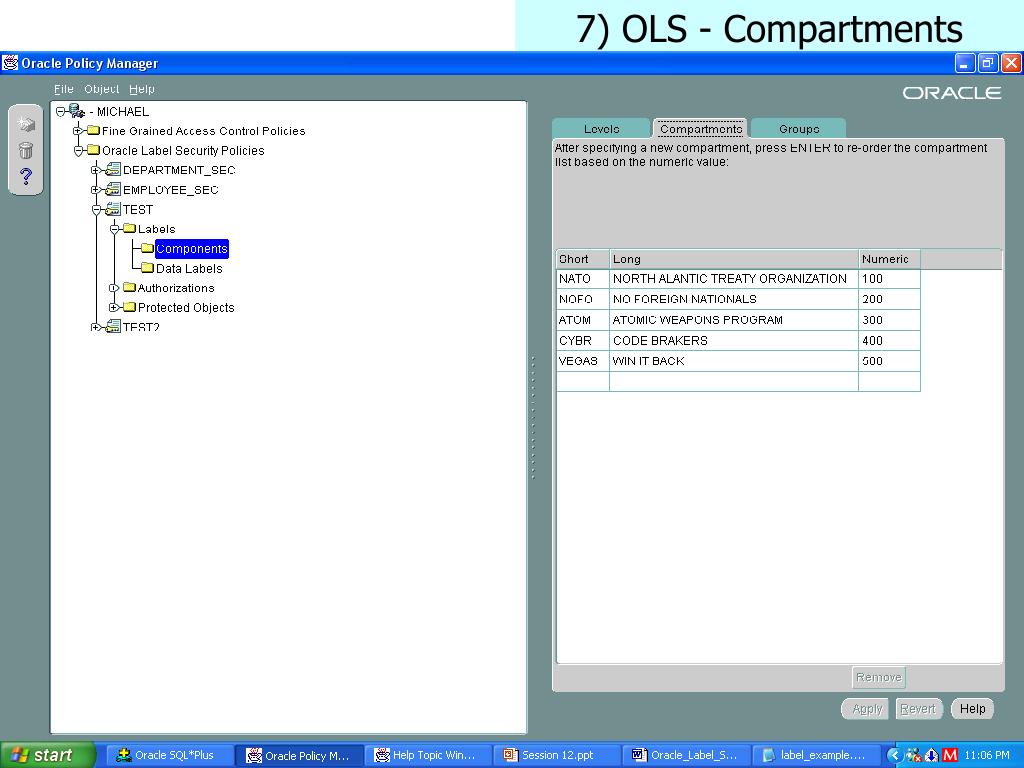Click the empty Short cell in new row
Image resolution: width=1024 pixels, height=768 pixels.
pos(583,381)
